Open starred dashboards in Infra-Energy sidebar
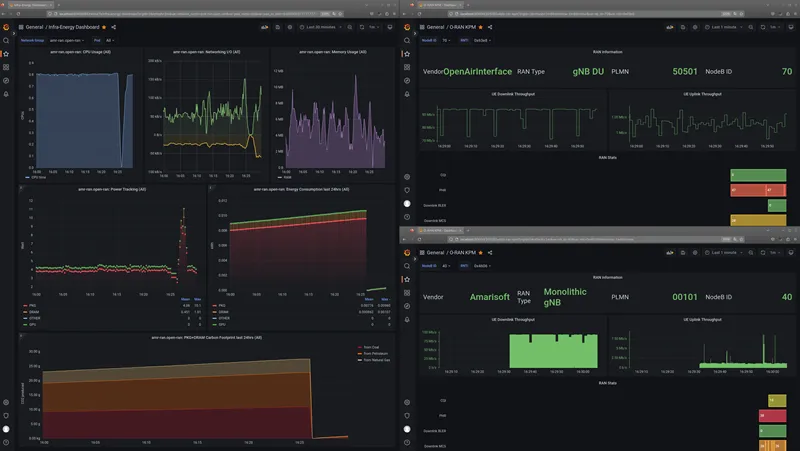The width and height of the screenshot is (800, 451). [6, 54]
